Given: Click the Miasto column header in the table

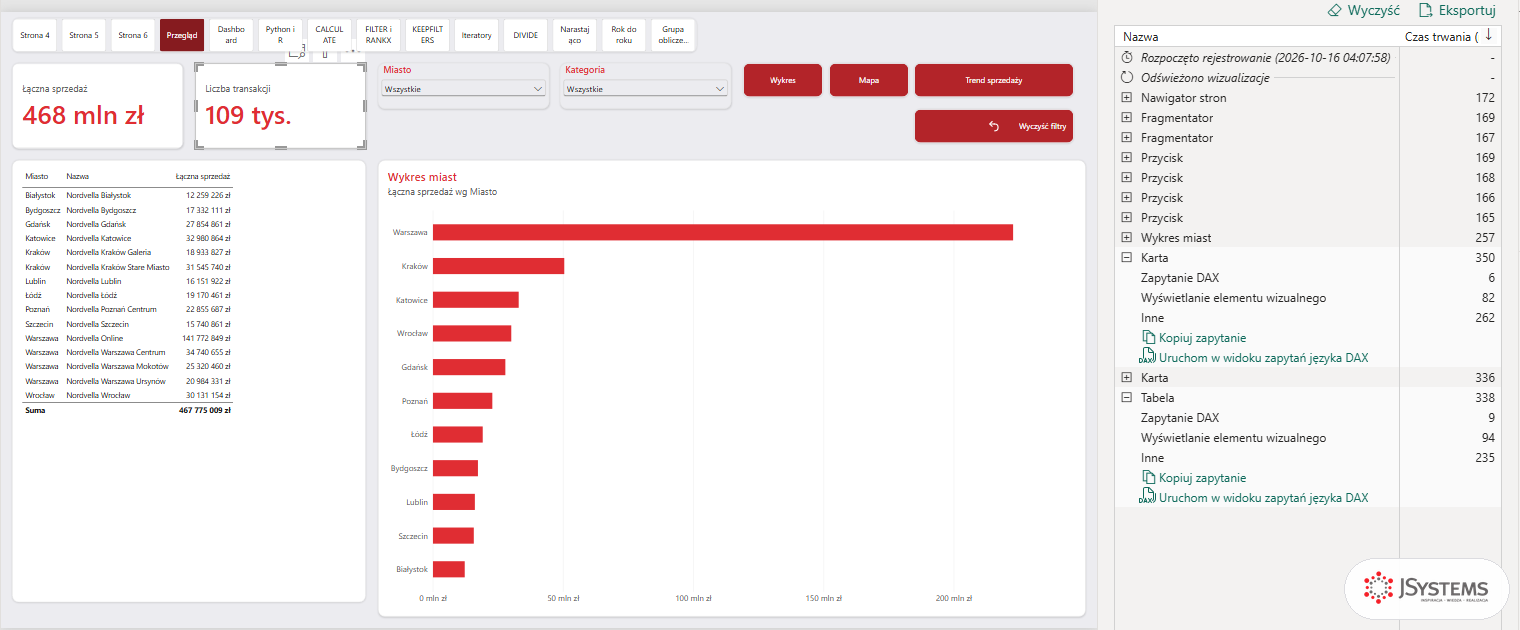Looking at the screenshot, I should 36,176.
